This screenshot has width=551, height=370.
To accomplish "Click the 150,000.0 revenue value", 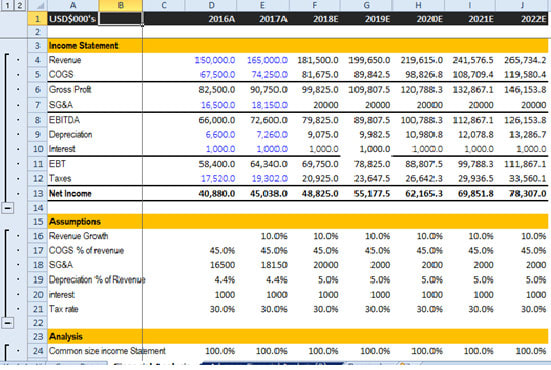I will point(215,60).
